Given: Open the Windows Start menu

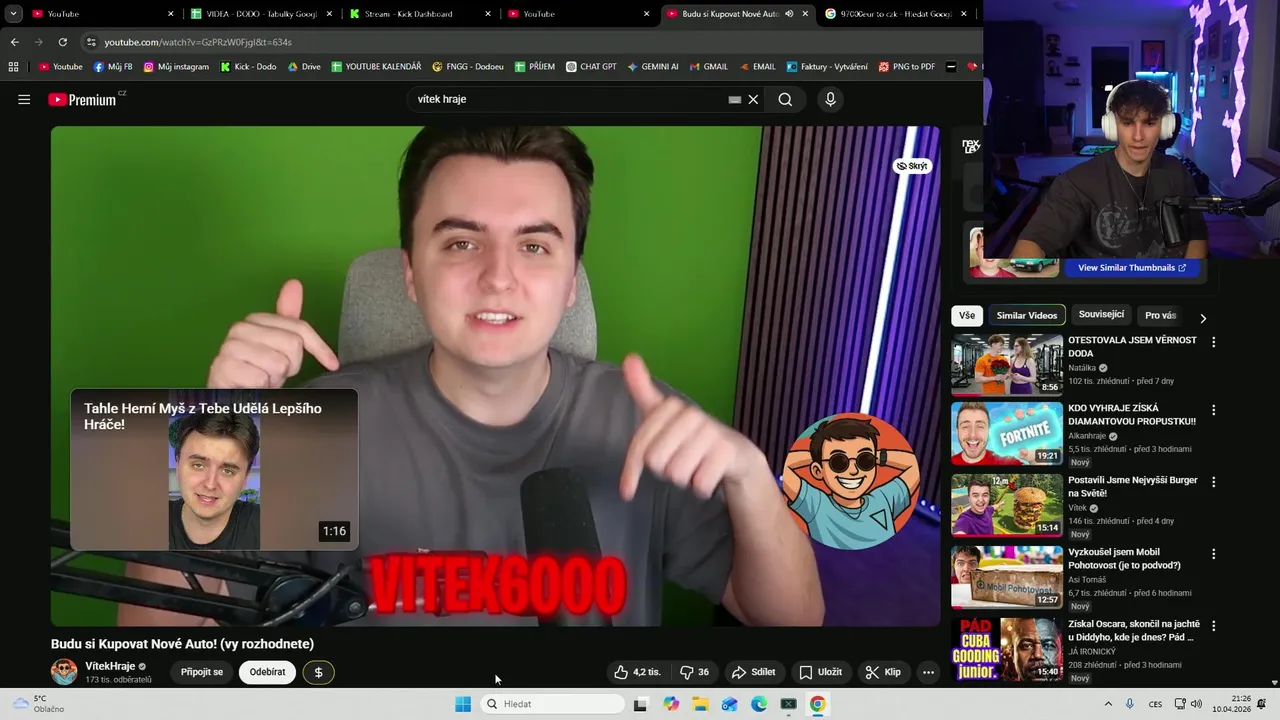Looking at the screenshot, I should pos(463,704).
